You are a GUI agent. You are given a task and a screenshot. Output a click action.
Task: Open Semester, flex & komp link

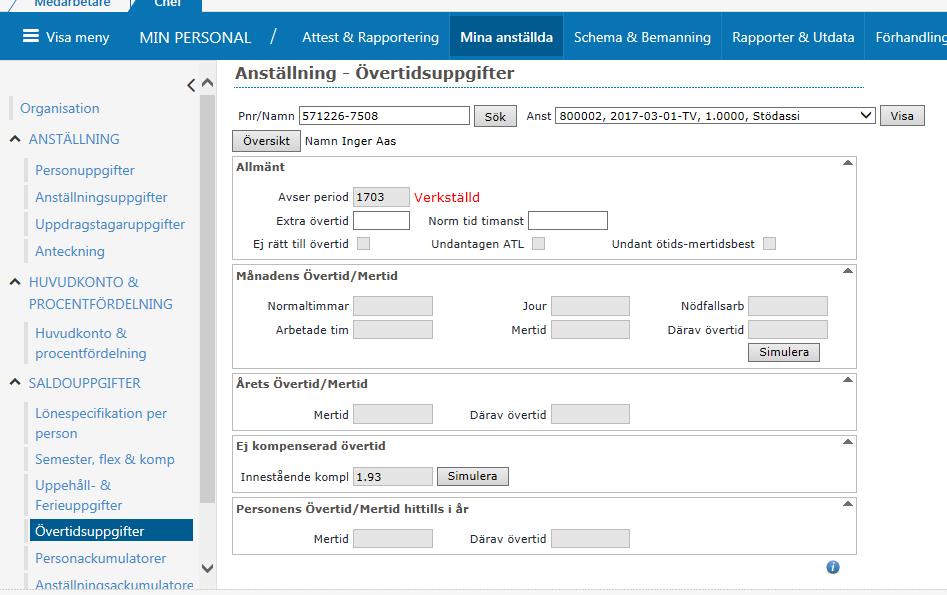[104, 459]
